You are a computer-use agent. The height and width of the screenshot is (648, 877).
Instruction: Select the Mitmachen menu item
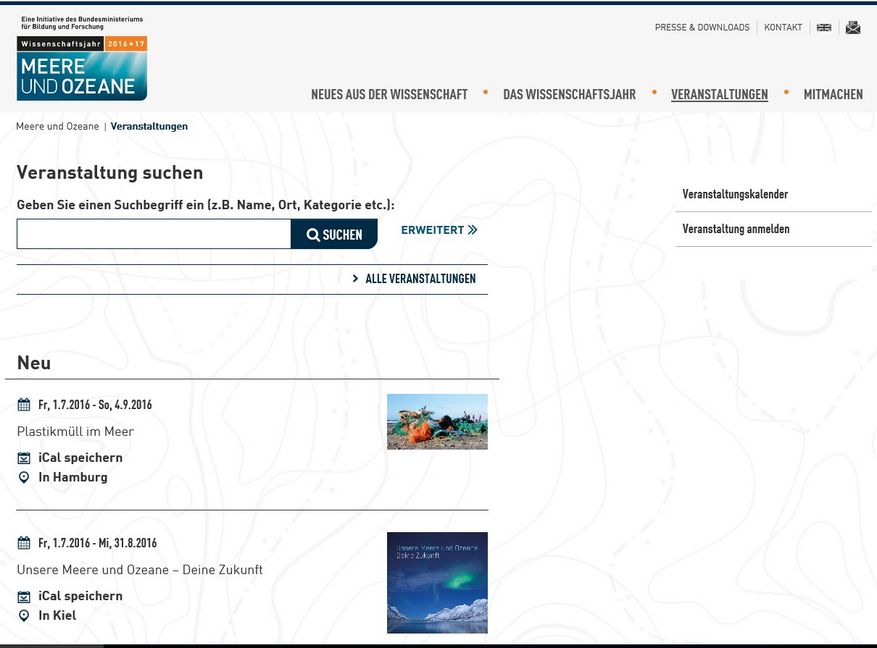click(x=832, y=95)
